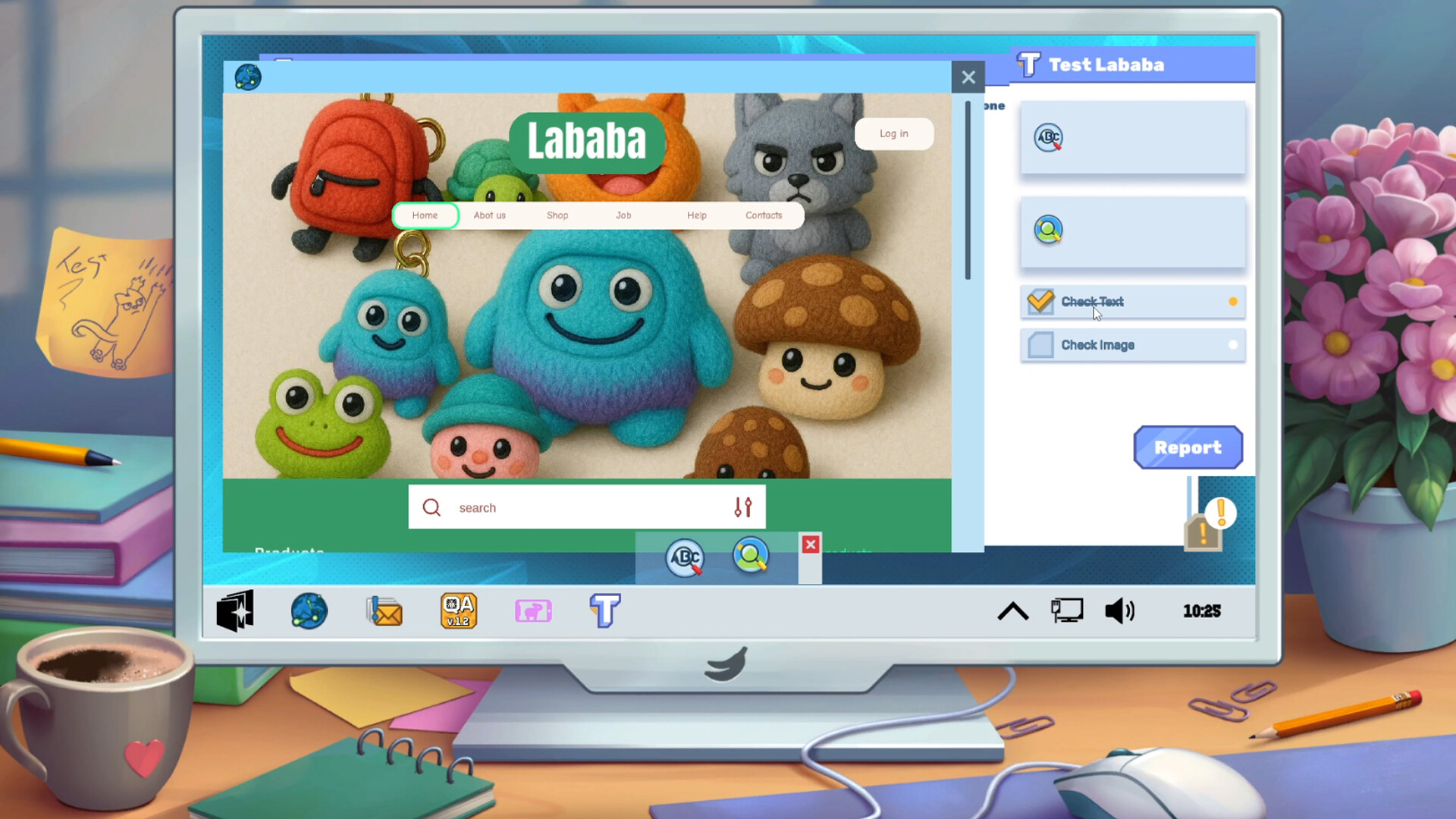Uncheck the Check Text checkbox

(1040, 301)
